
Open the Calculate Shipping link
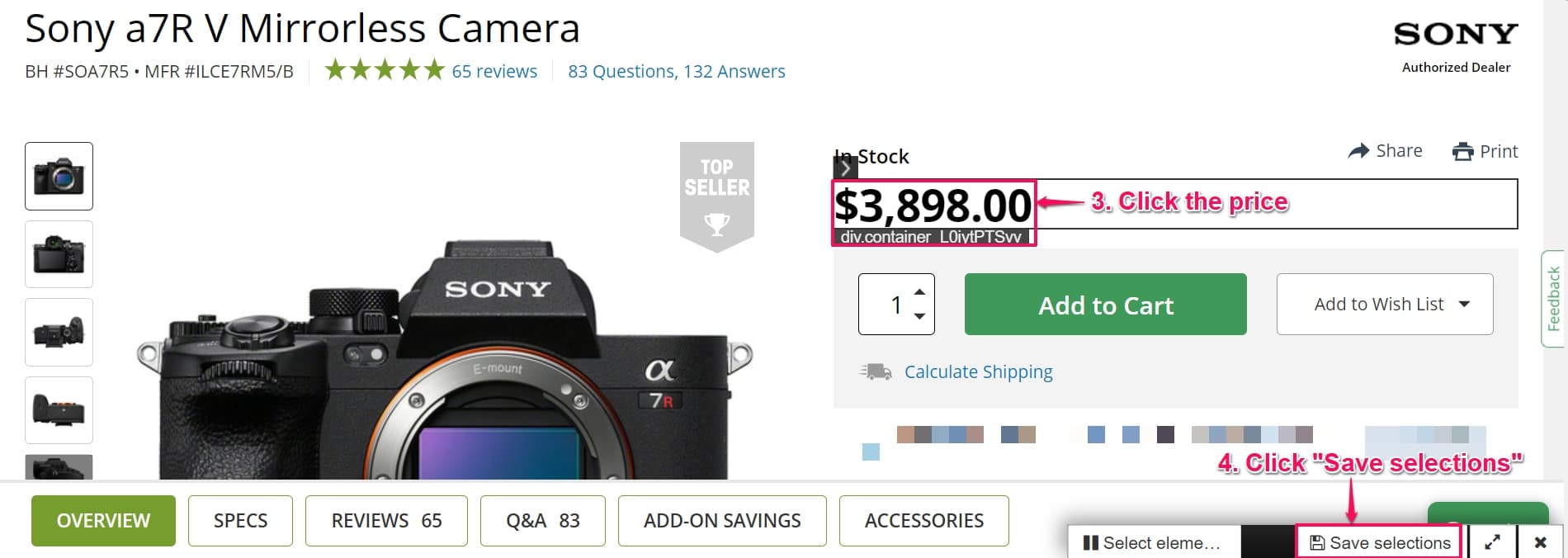pyautogui.click(x=978, y=371)
